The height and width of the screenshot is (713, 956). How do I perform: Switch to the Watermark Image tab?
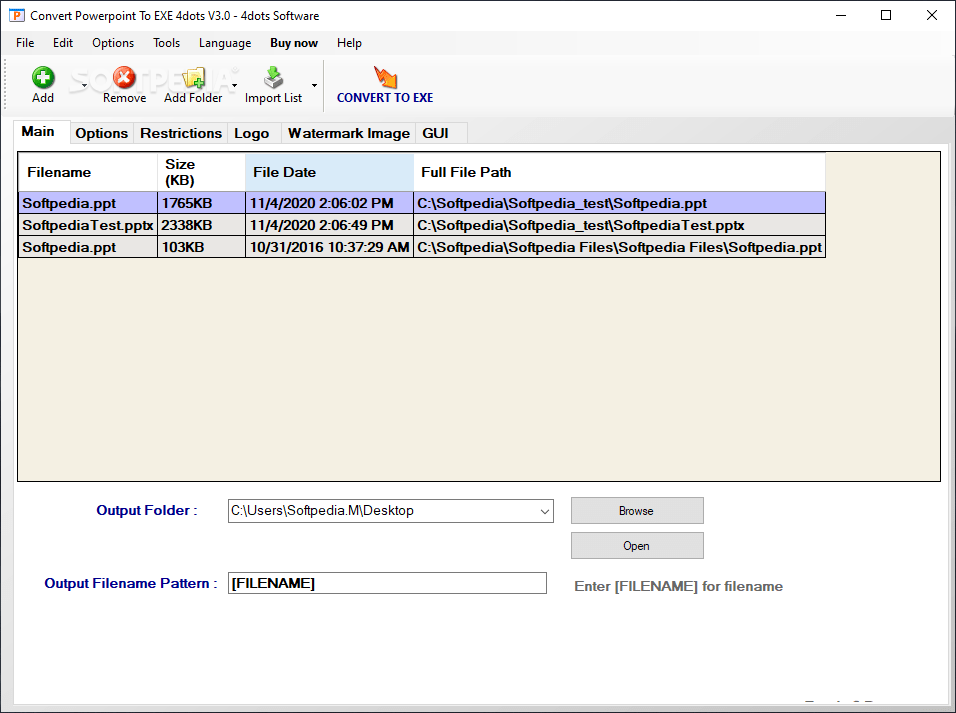click(x=349, y=133)
